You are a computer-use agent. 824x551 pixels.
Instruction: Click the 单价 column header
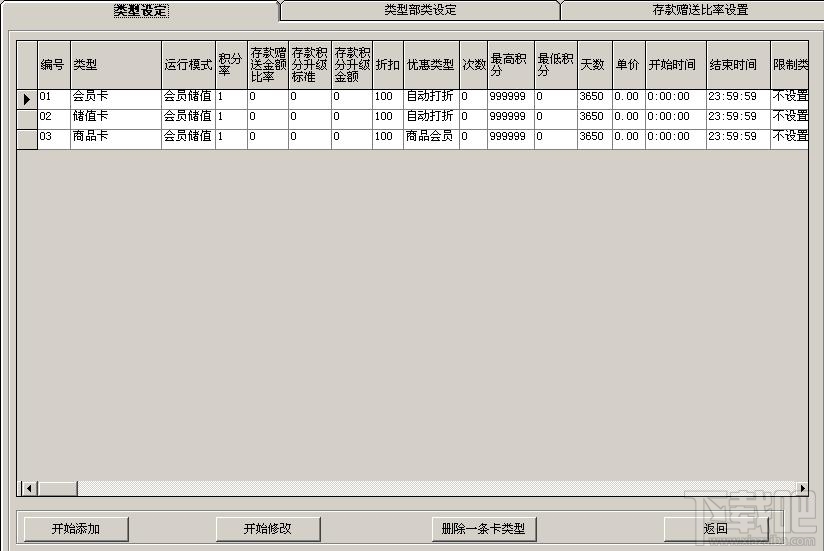629,65
